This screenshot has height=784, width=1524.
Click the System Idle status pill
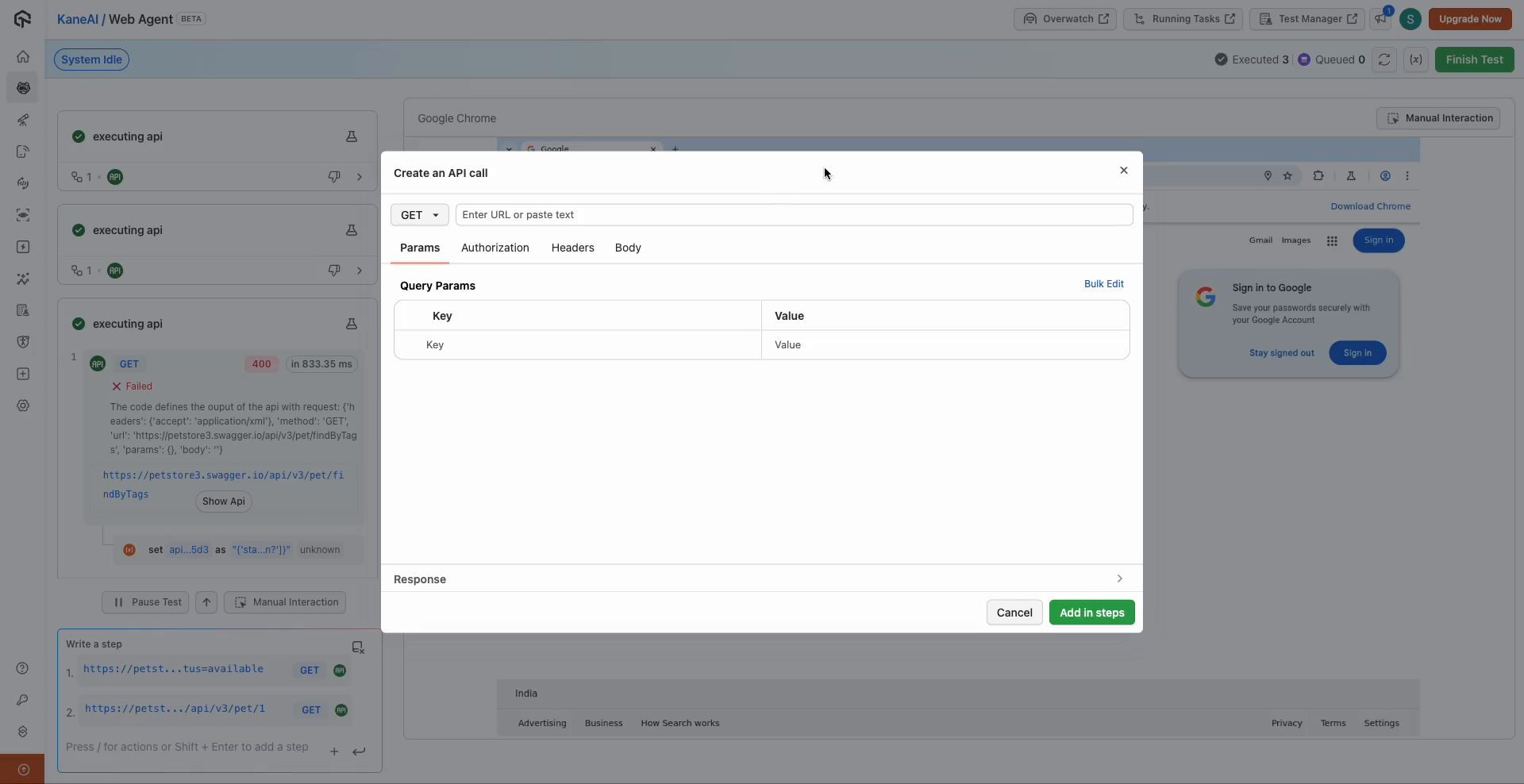tap(91, 60)
